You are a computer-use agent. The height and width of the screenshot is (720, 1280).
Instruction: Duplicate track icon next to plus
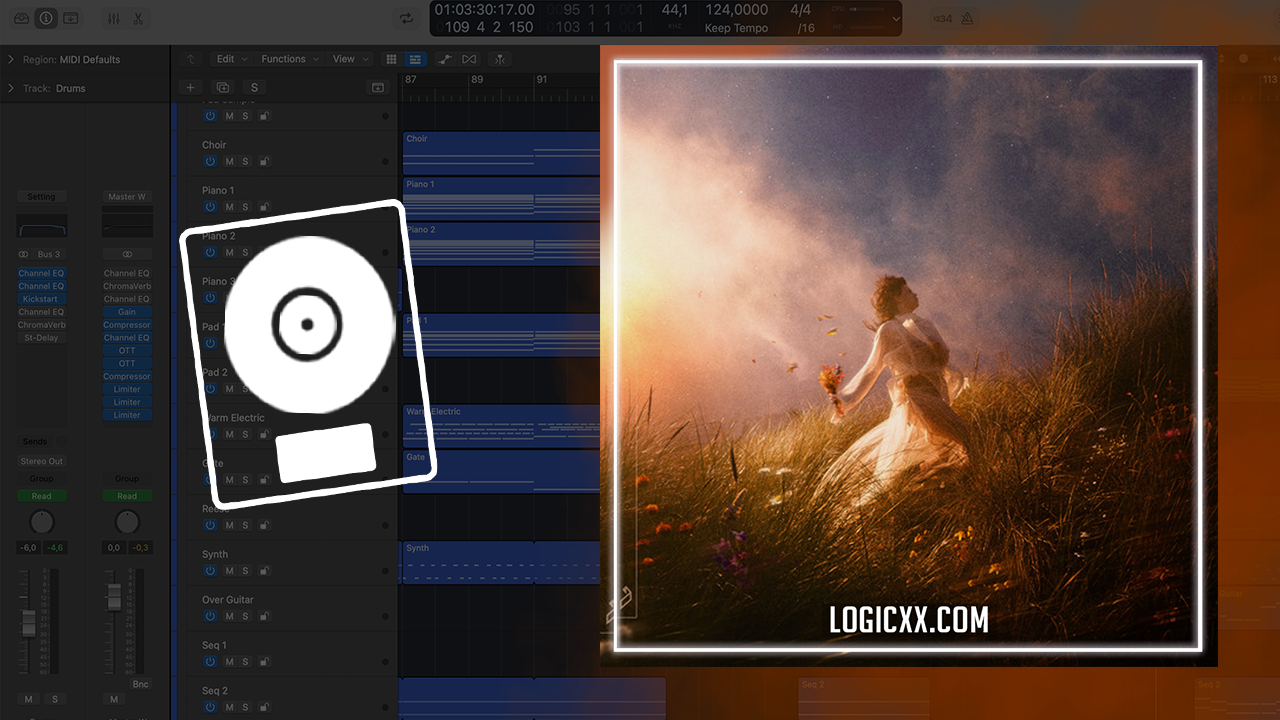(x=222, y=88)
